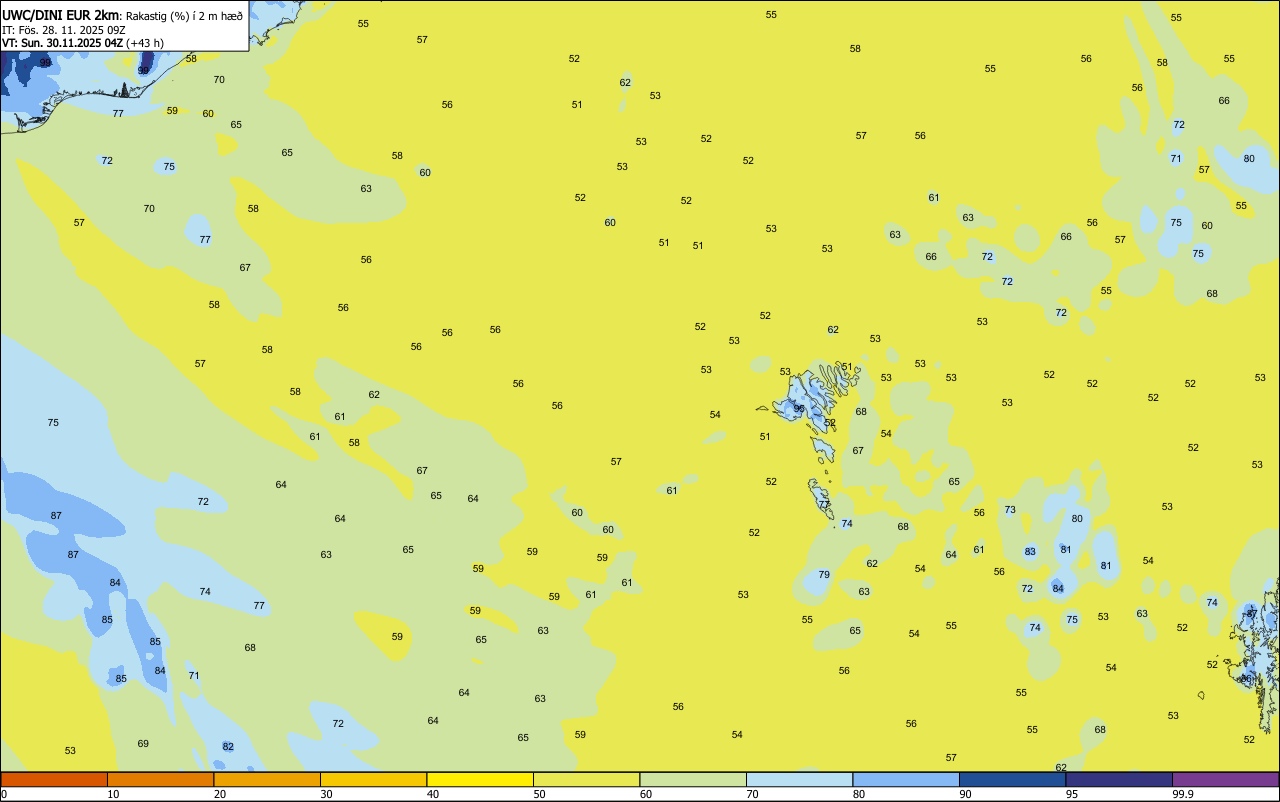Click the '99.9' legend tick label

tap(1183, 794)
